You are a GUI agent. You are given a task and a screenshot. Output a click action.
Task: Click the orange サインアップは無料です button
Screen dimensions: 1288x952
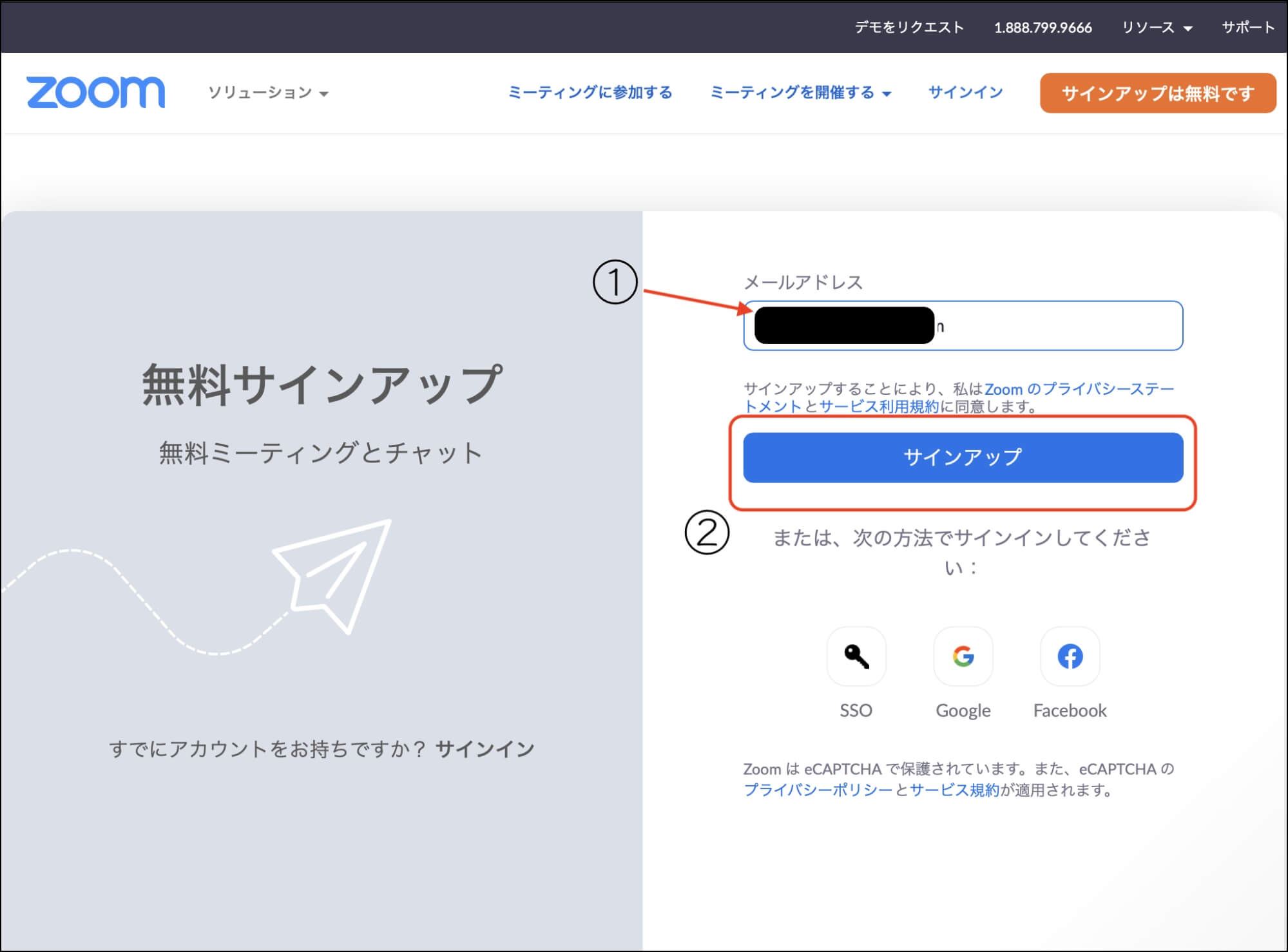pos(1157,93)
